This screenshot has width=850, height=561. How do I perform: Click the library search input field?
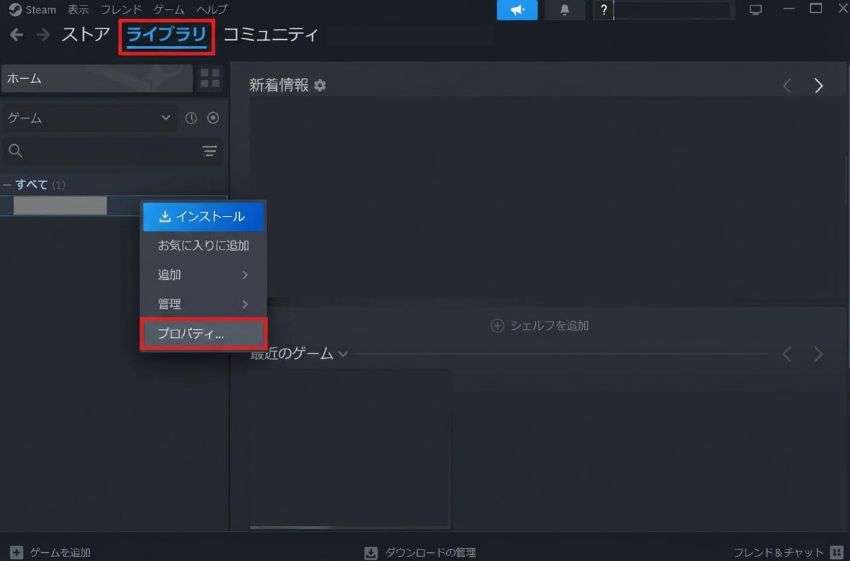point(113,151)
